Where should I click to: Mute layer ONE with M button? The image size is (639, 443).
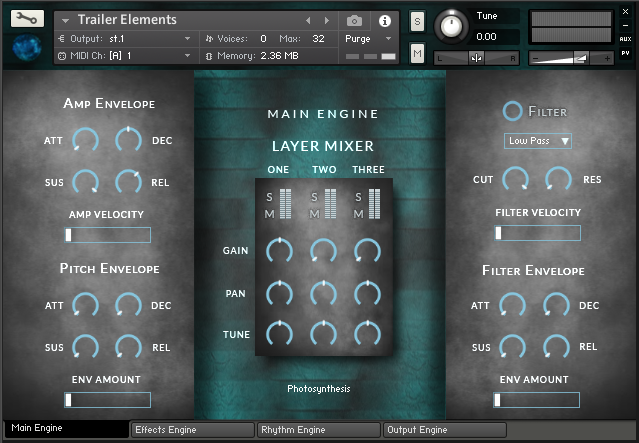[269, 214]
